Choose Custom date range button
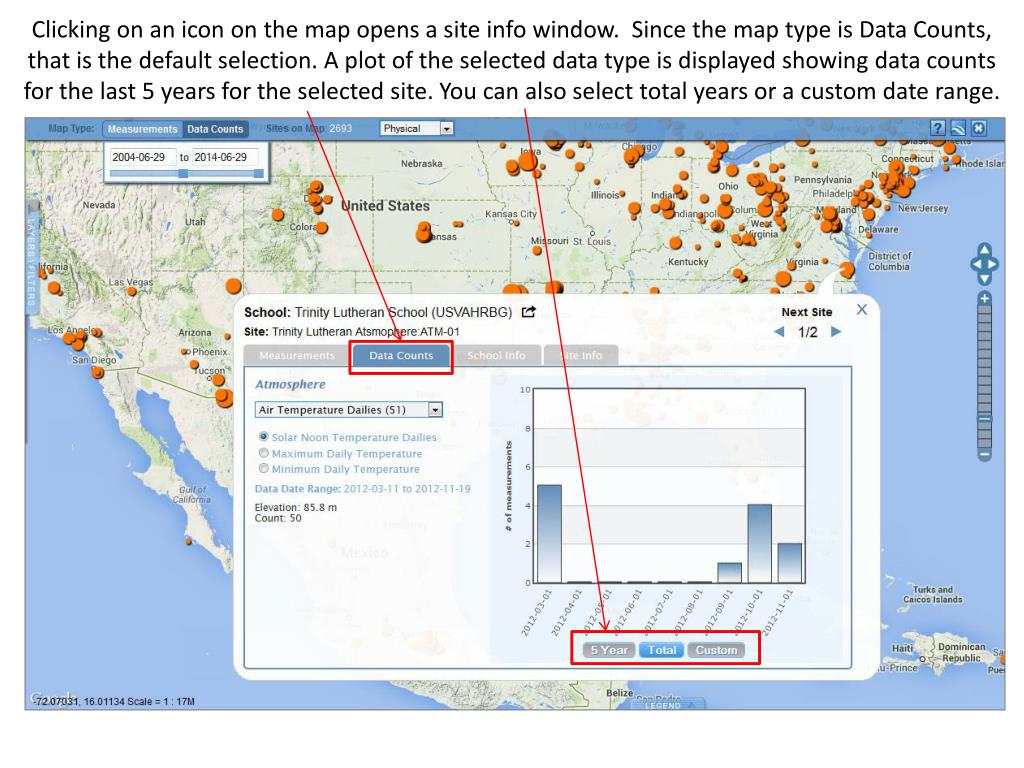The image size is (1024, 768). pos(716,650)
